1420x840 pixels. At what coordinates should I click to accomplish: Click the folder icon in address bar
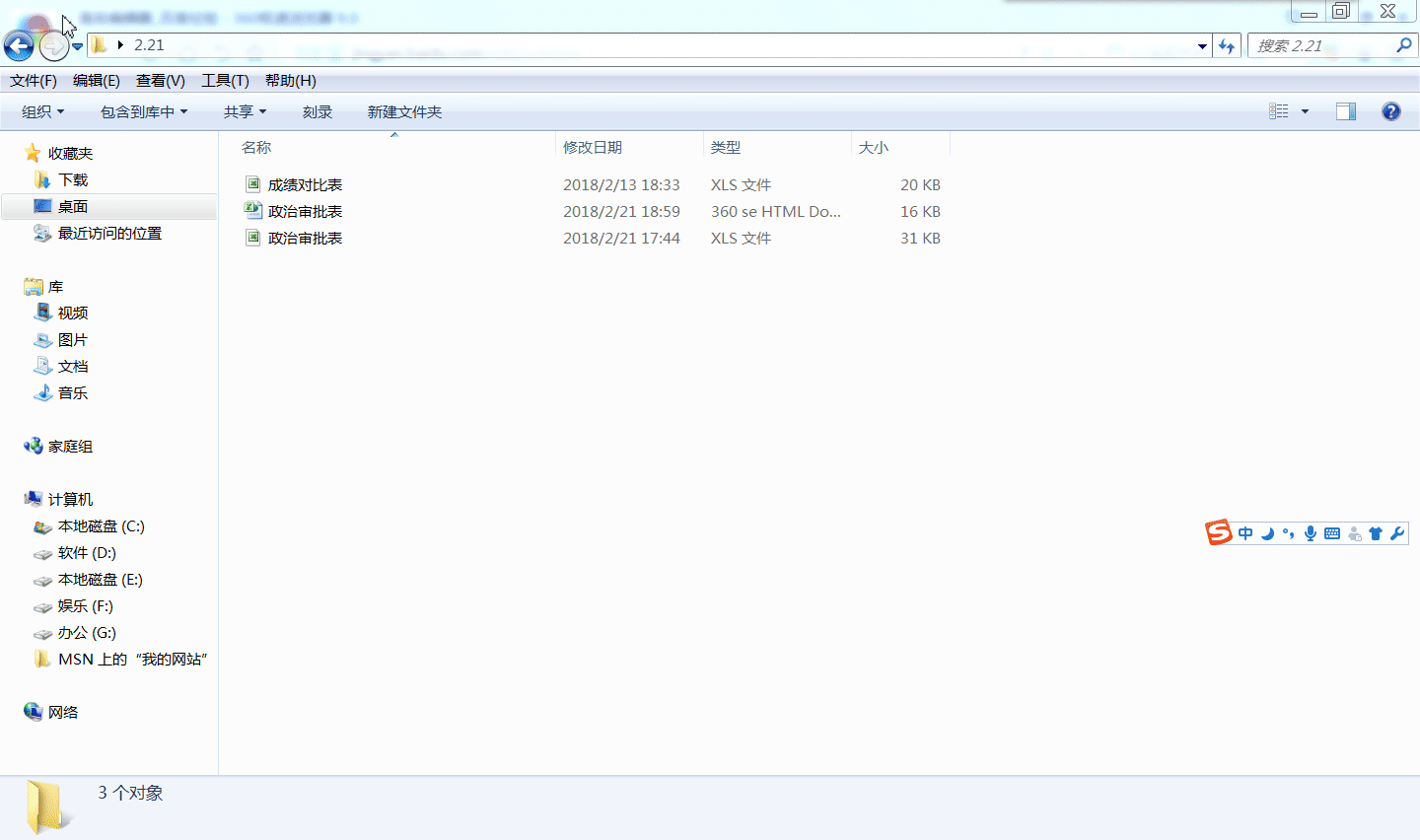click(x=99, y=44)
